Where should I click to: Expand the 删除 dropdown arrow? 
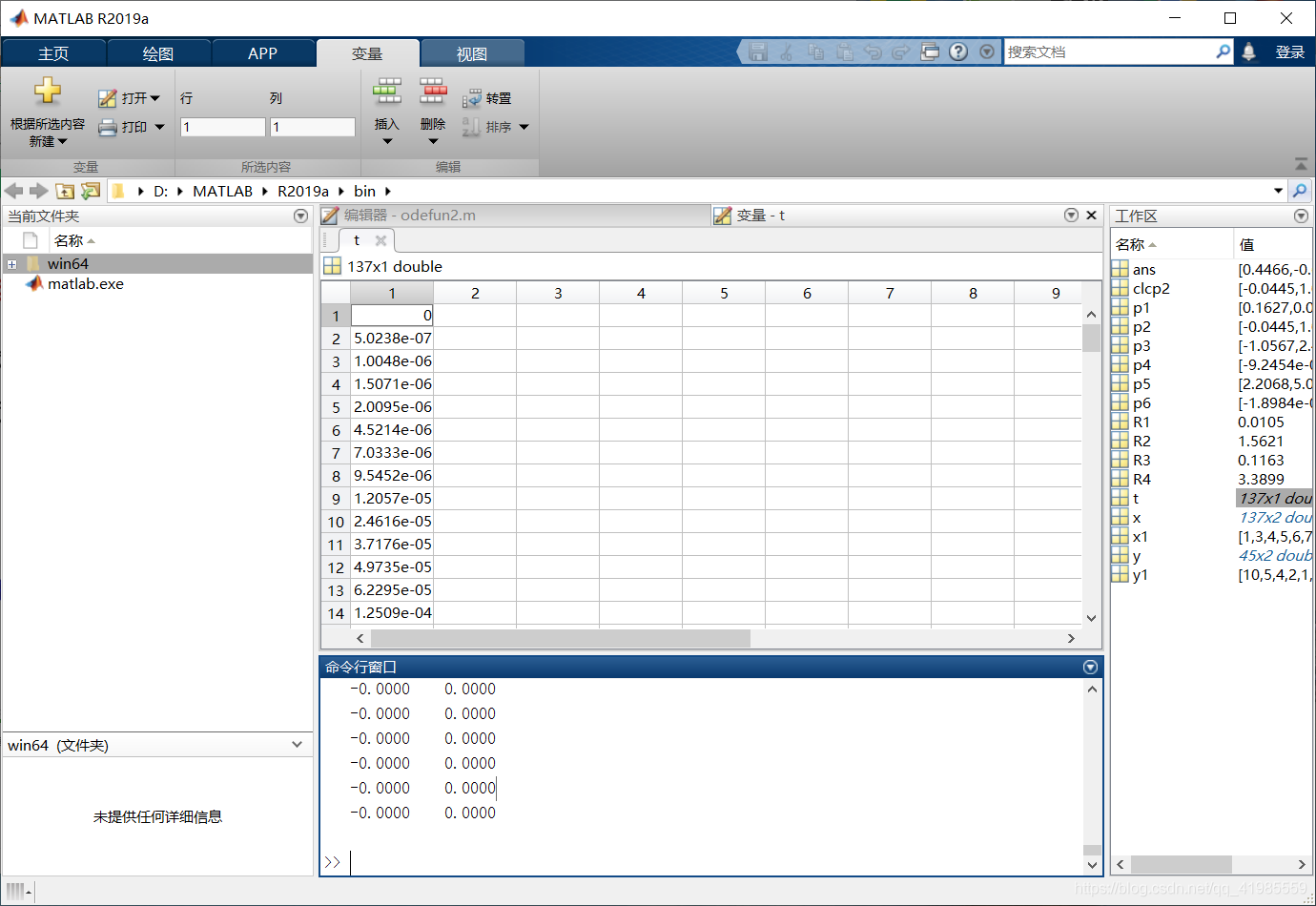(x=433, y=142)
